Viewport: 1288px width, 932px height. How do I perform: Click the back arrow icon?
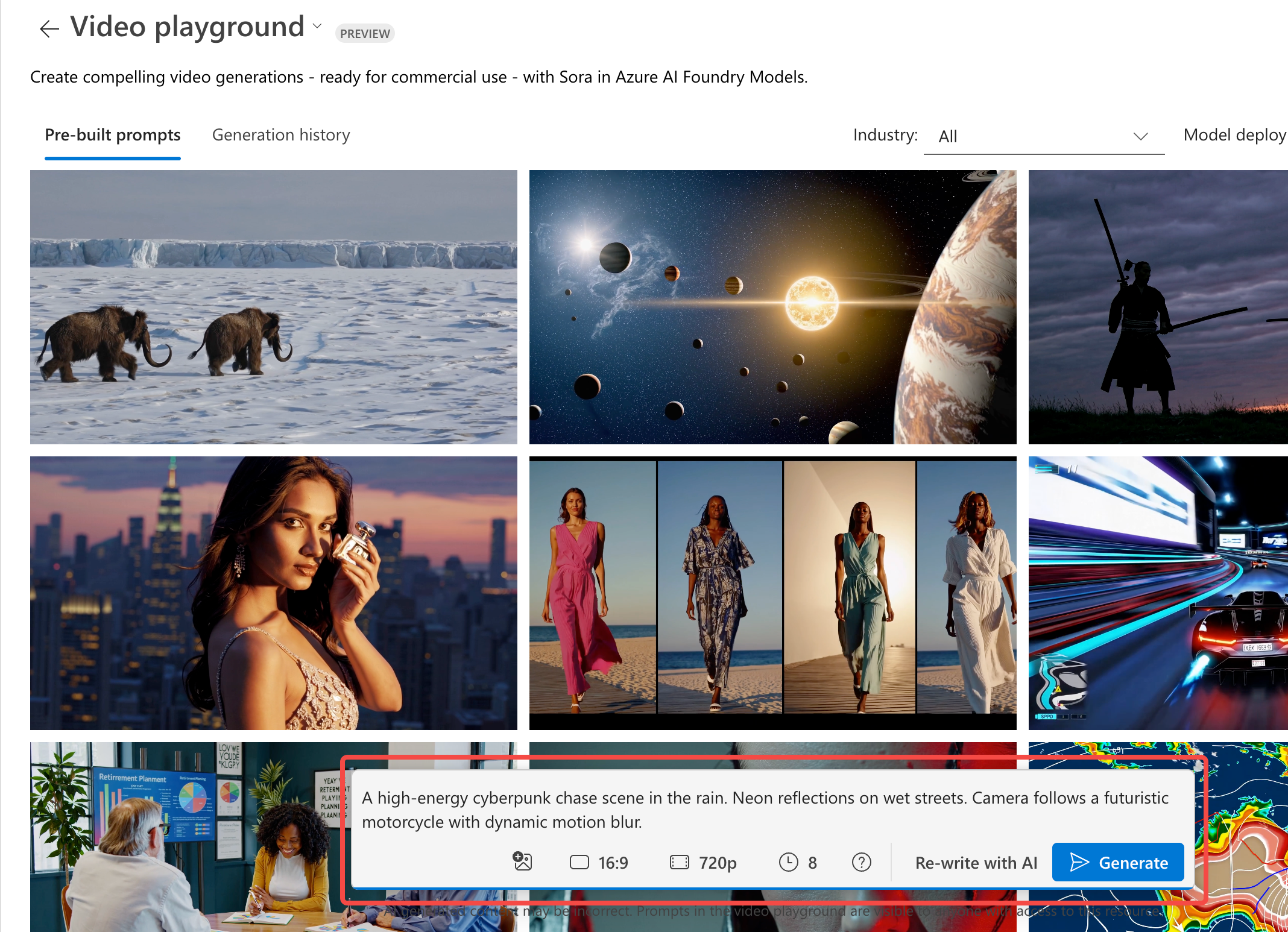(49, 28)
